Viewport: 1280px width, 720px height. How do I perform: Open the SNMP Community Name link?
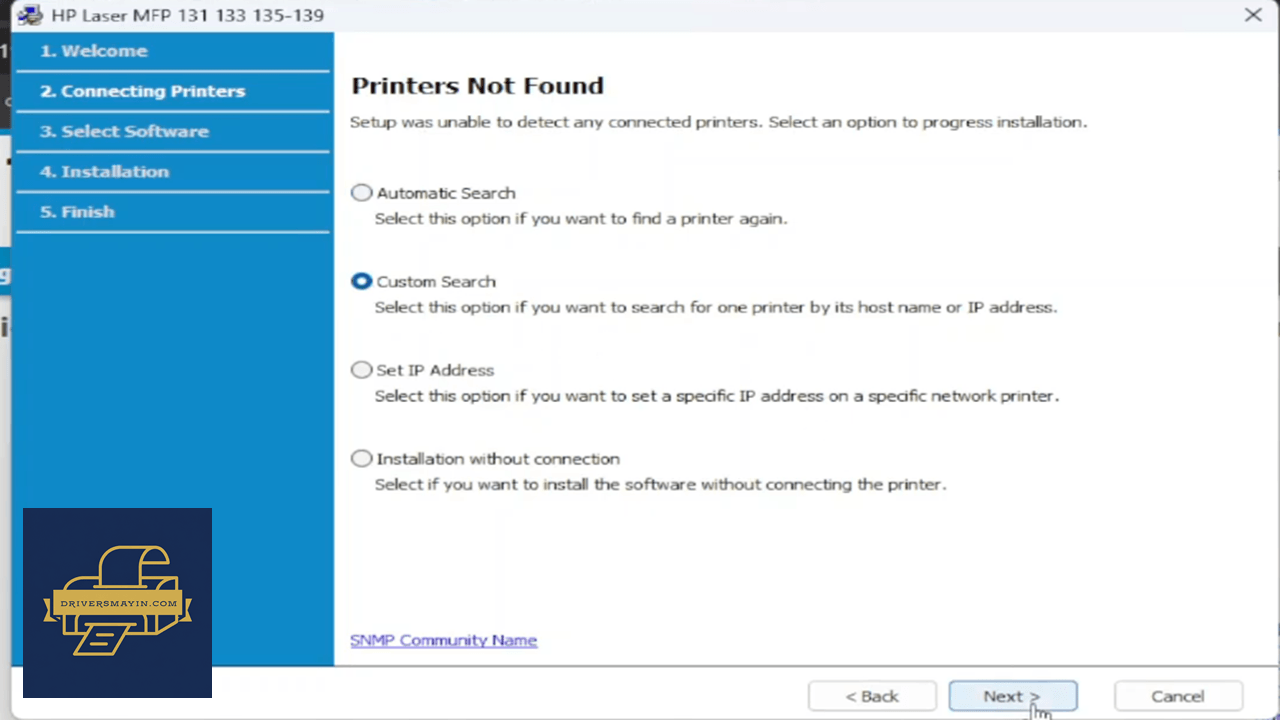443,640
